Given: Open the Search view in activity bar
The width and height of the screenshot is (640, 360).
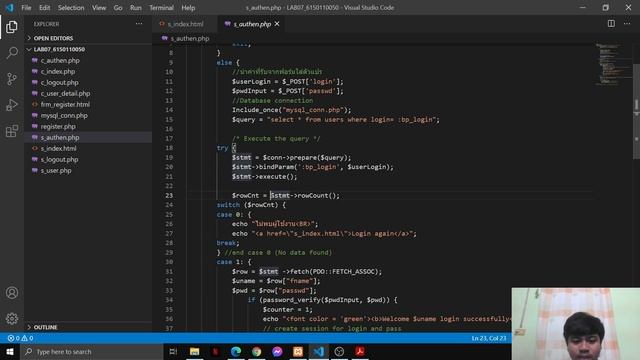Looking at the screenshot, I should (12, 53).
